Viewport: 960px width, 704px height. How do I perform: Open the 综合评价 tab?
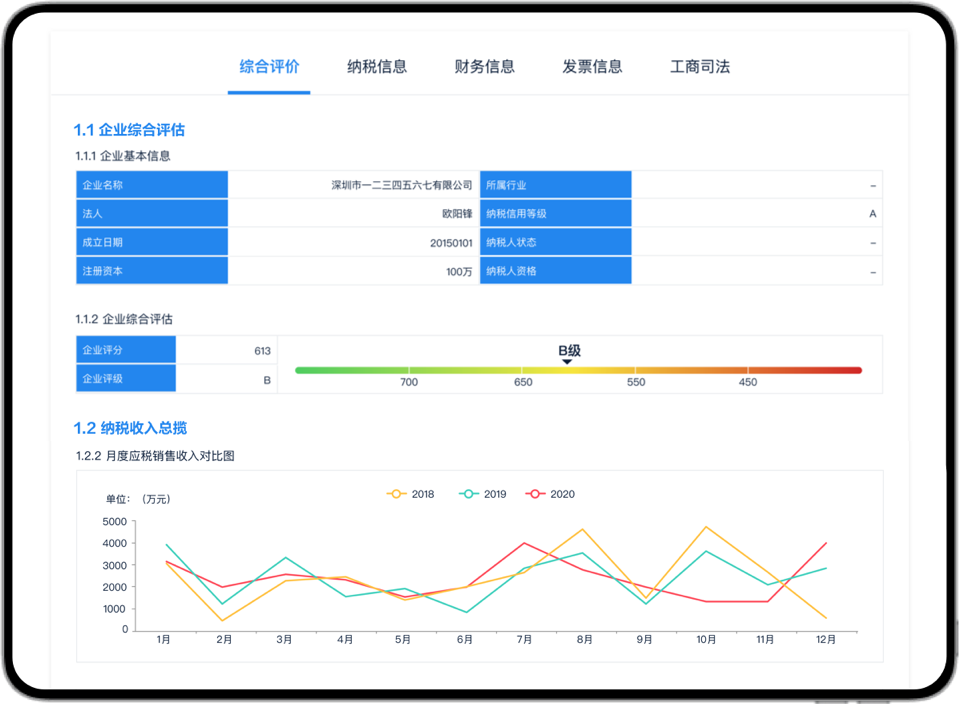coord(269,67)
